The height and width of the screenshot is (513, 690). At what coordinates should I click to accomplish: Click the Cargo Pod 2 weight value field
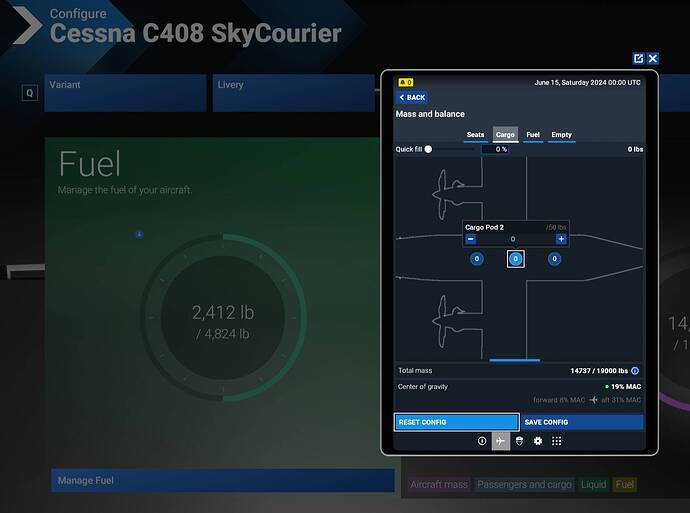(x=513, y=239)
